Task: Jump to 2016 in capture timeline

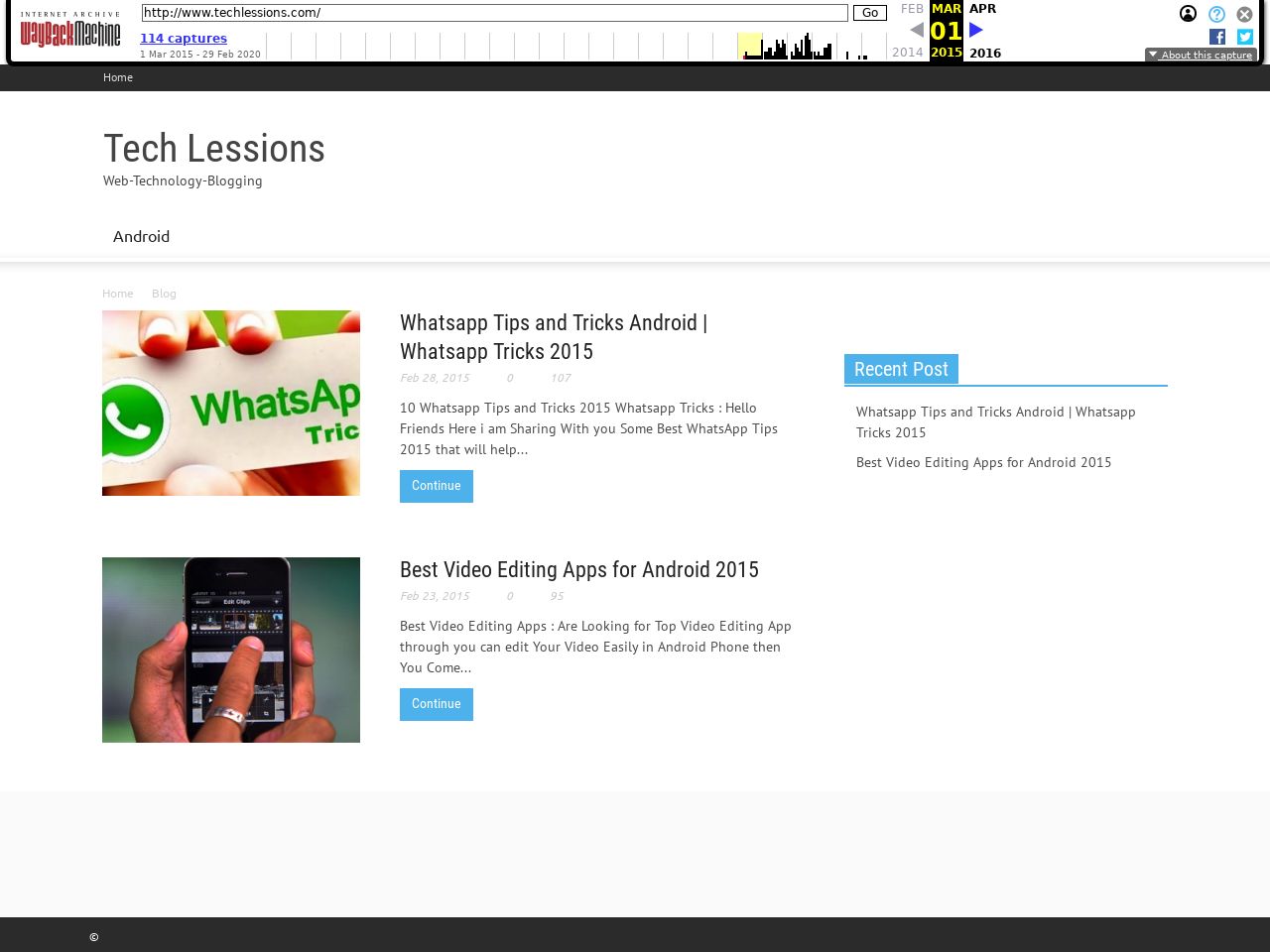Action: (984, 54)
